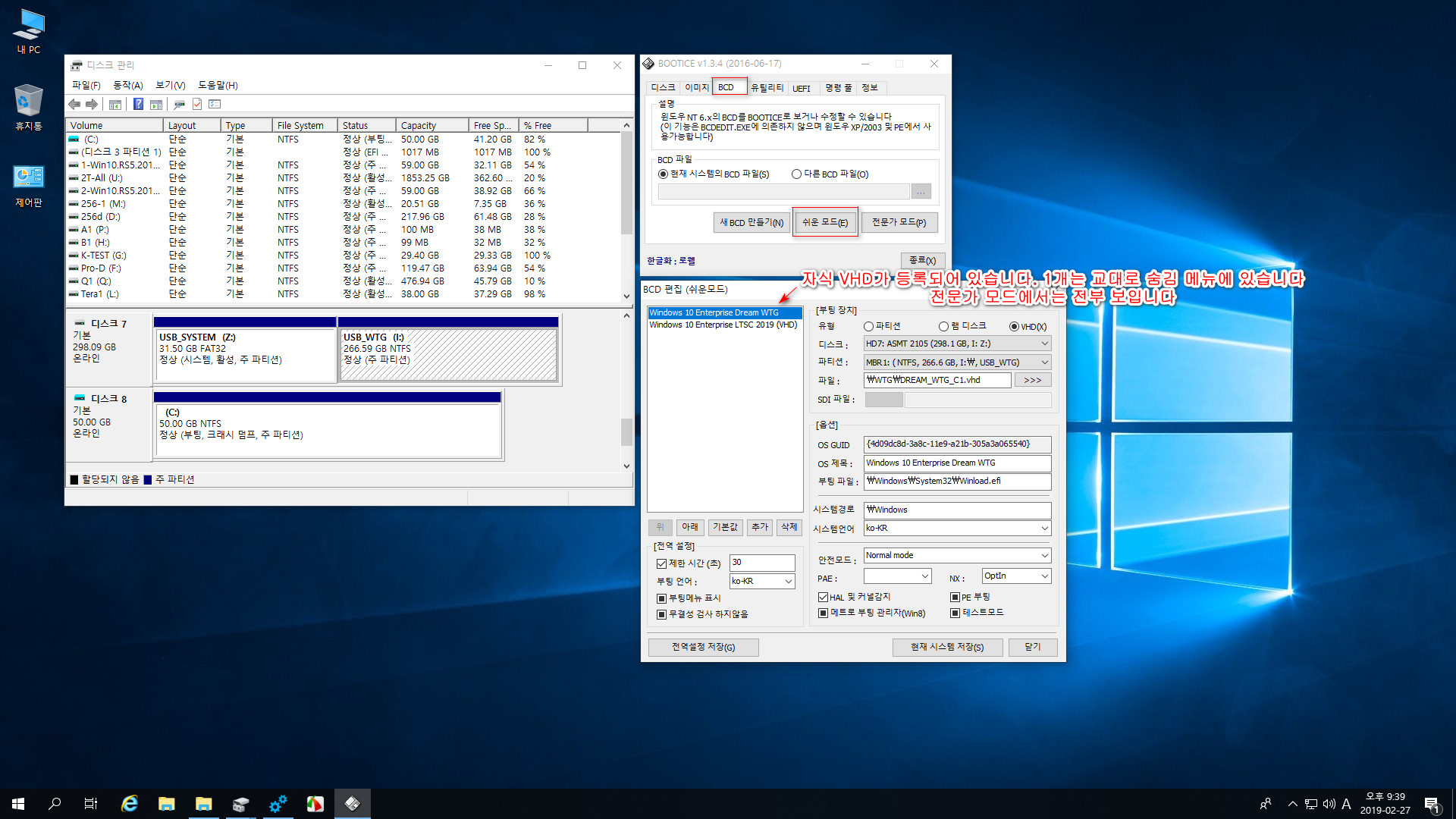Click the People icon in system tray

click(1265, 804)
